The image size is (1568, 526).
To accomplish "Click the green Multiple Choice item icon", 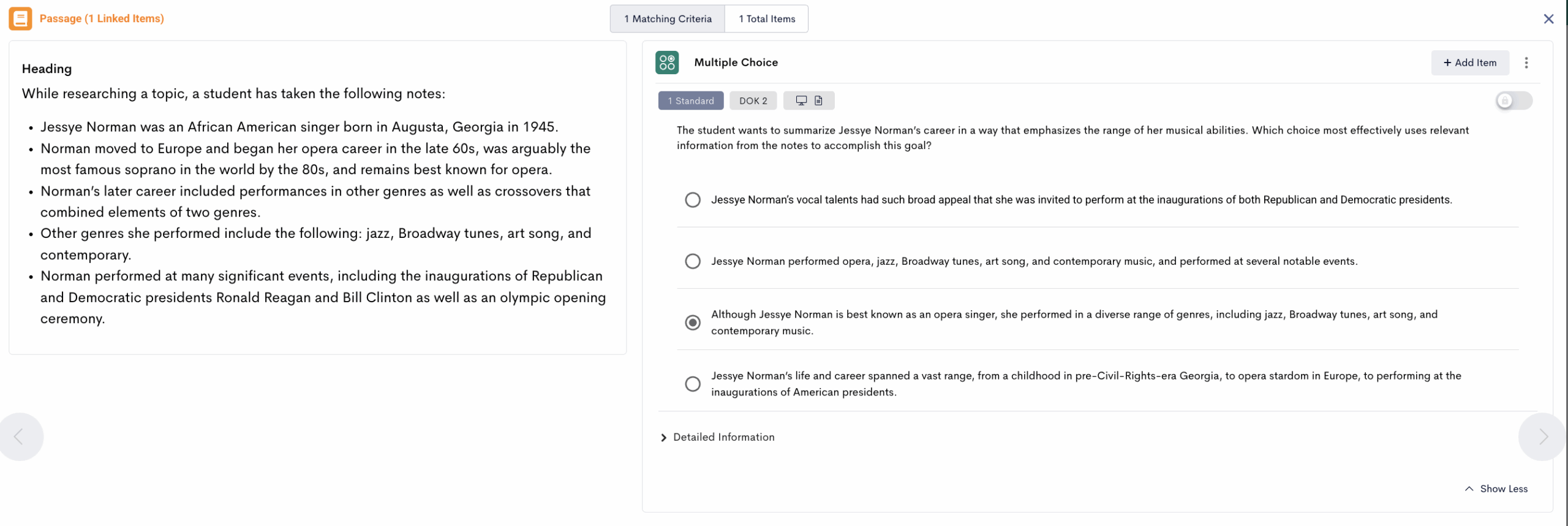I will (666, 63).
